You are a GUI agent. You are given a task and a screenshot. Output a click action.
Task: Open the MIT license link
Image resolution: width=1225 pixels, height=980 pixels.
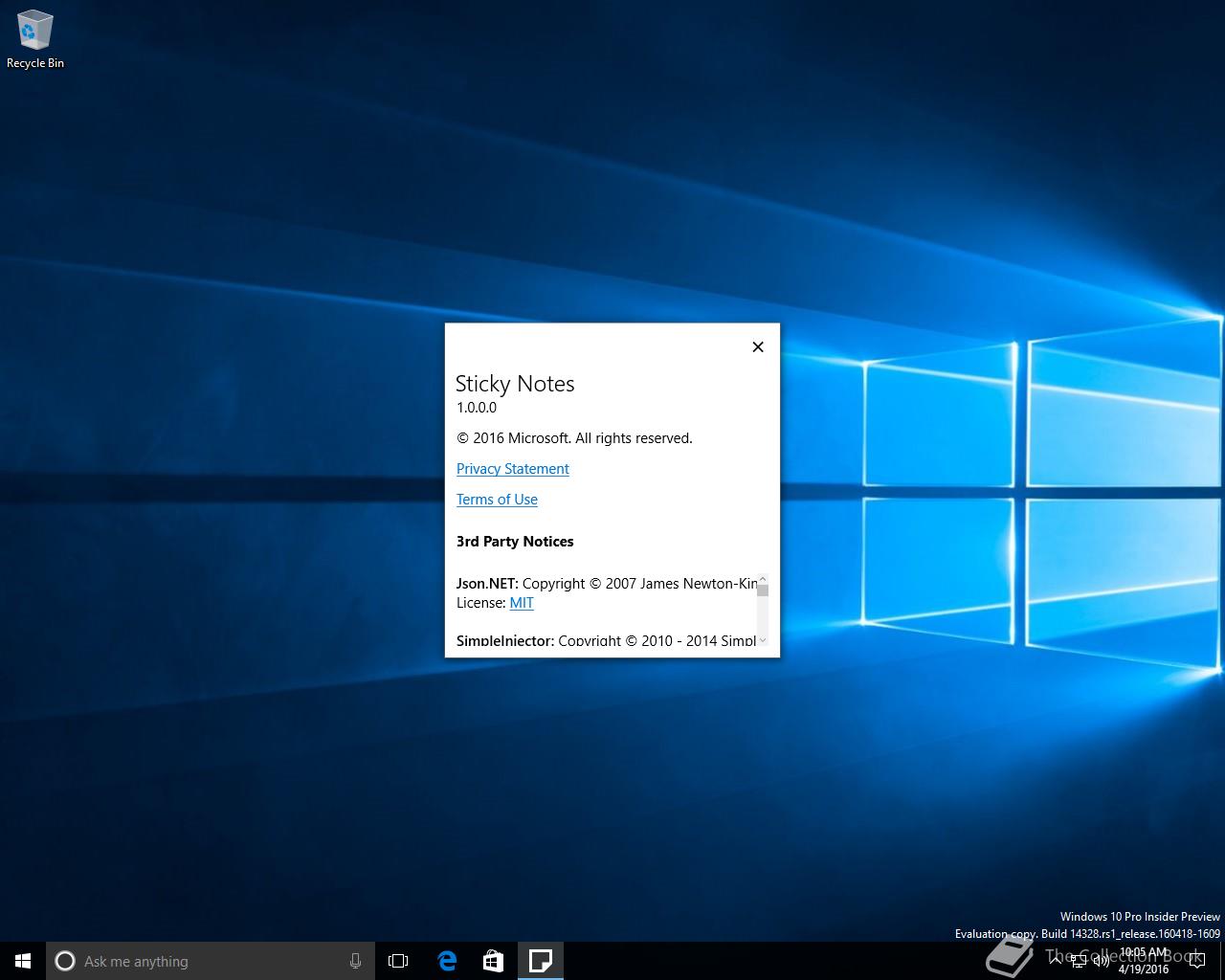coord(522,603)
